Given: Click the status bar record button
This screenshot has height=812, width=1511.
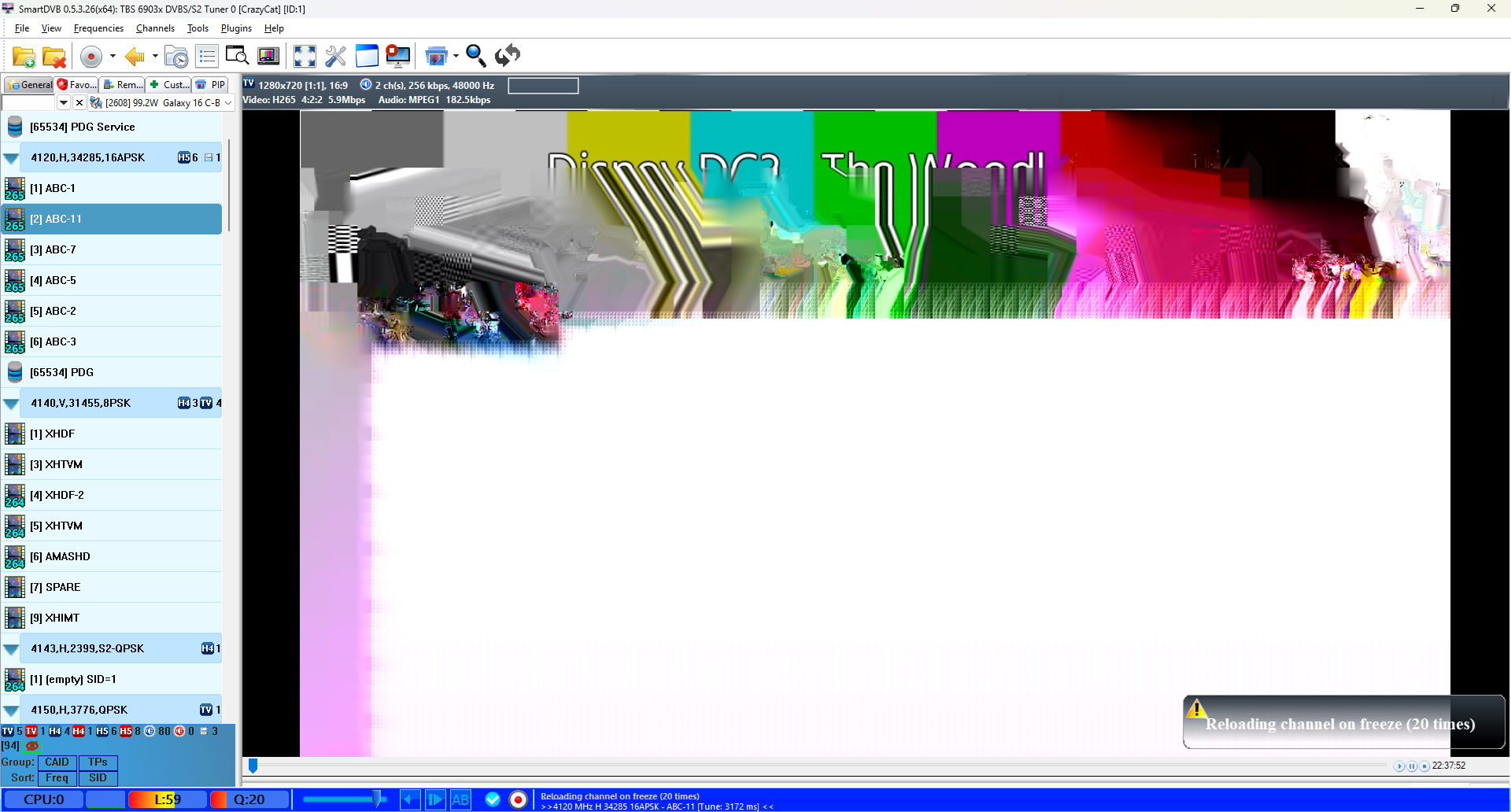Looking at the screenshot, I should tap(518, 800).
